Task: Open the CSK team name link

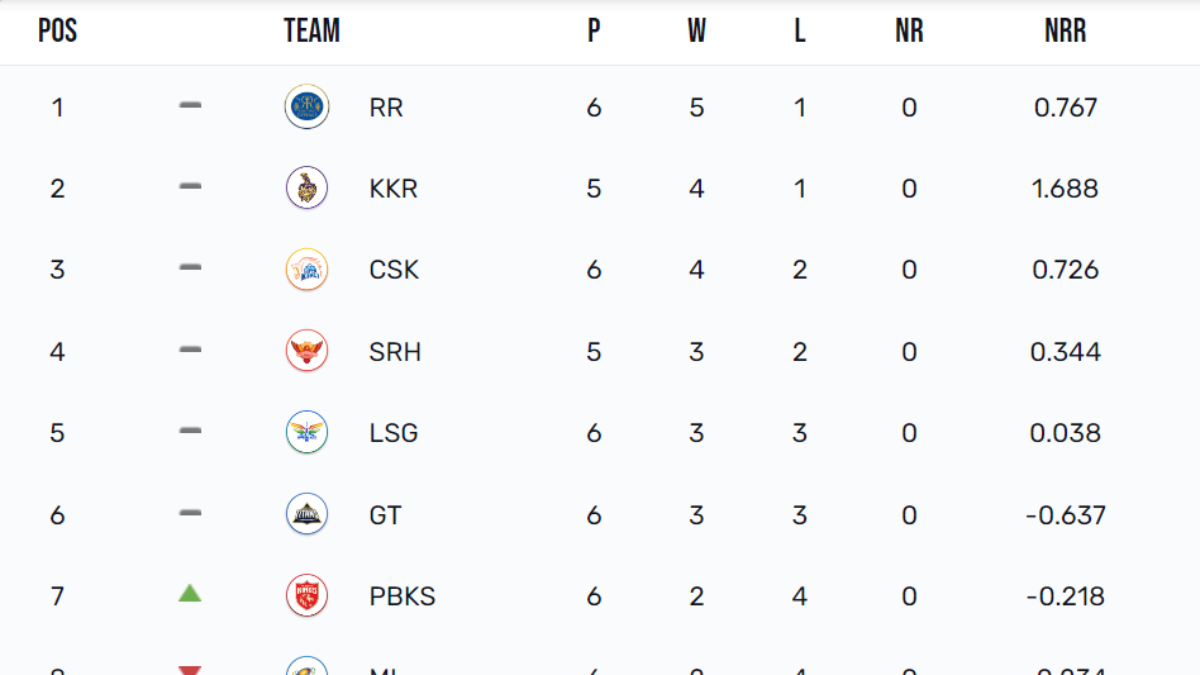Action: click(393, 270)
